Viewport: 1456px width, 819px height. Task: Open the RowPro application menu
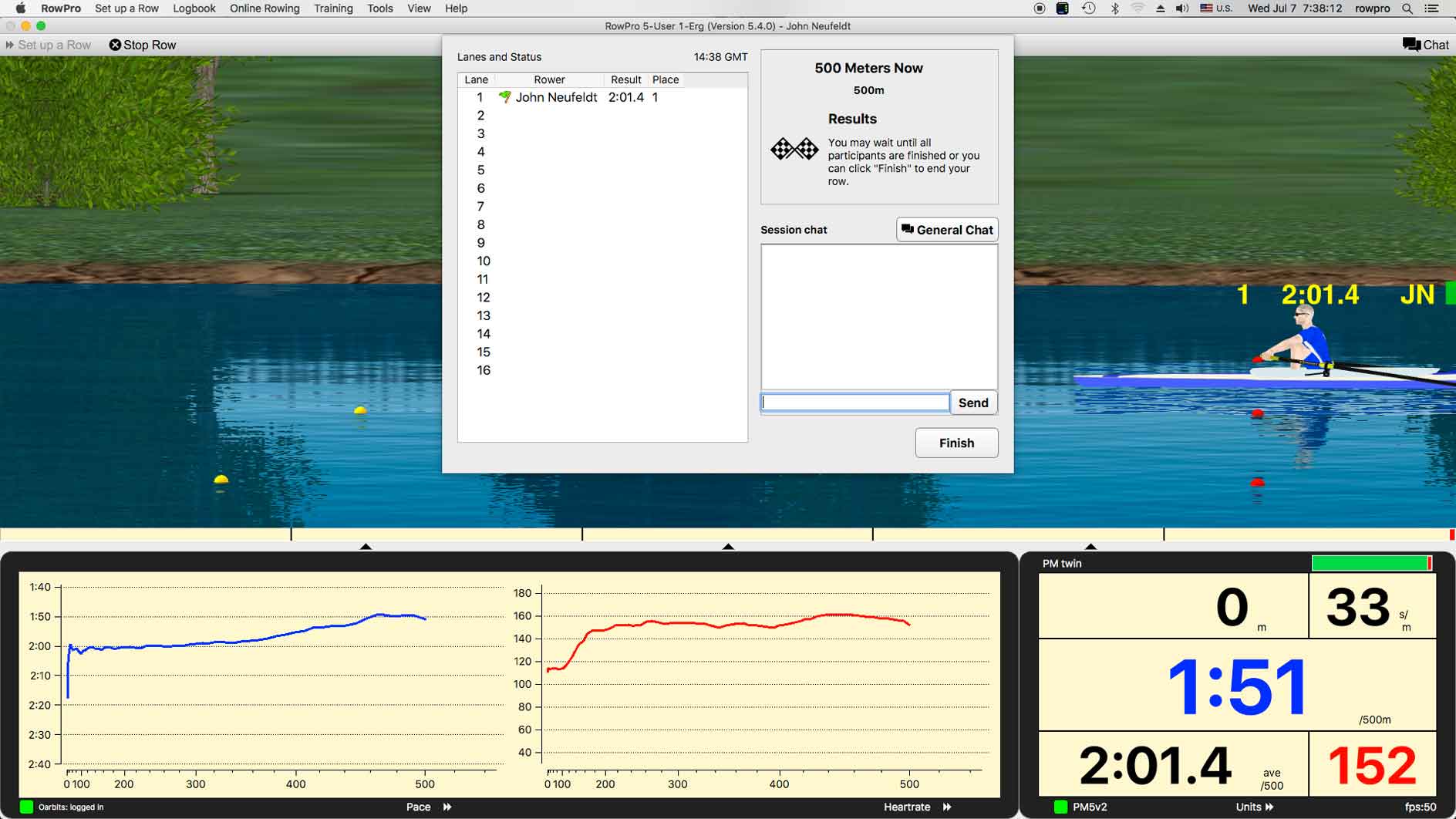point(61,8)
